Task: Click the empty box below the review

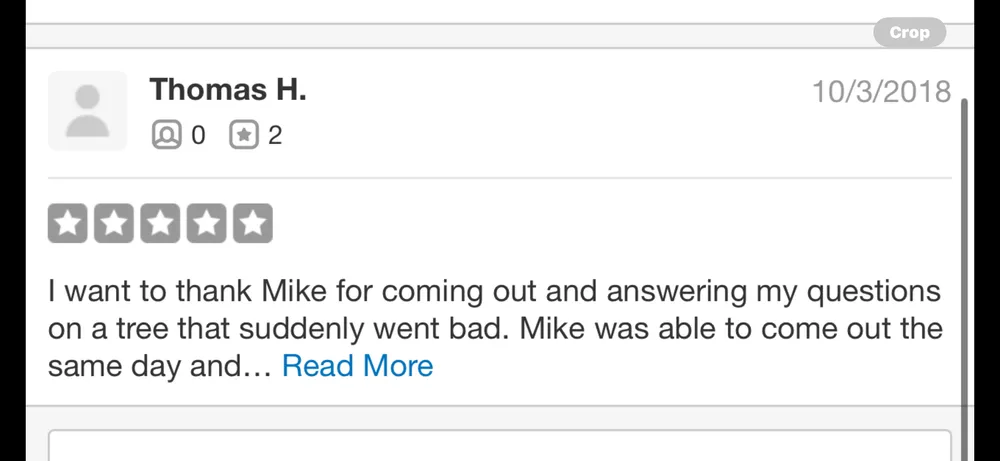Action: (x=500, y=446)
